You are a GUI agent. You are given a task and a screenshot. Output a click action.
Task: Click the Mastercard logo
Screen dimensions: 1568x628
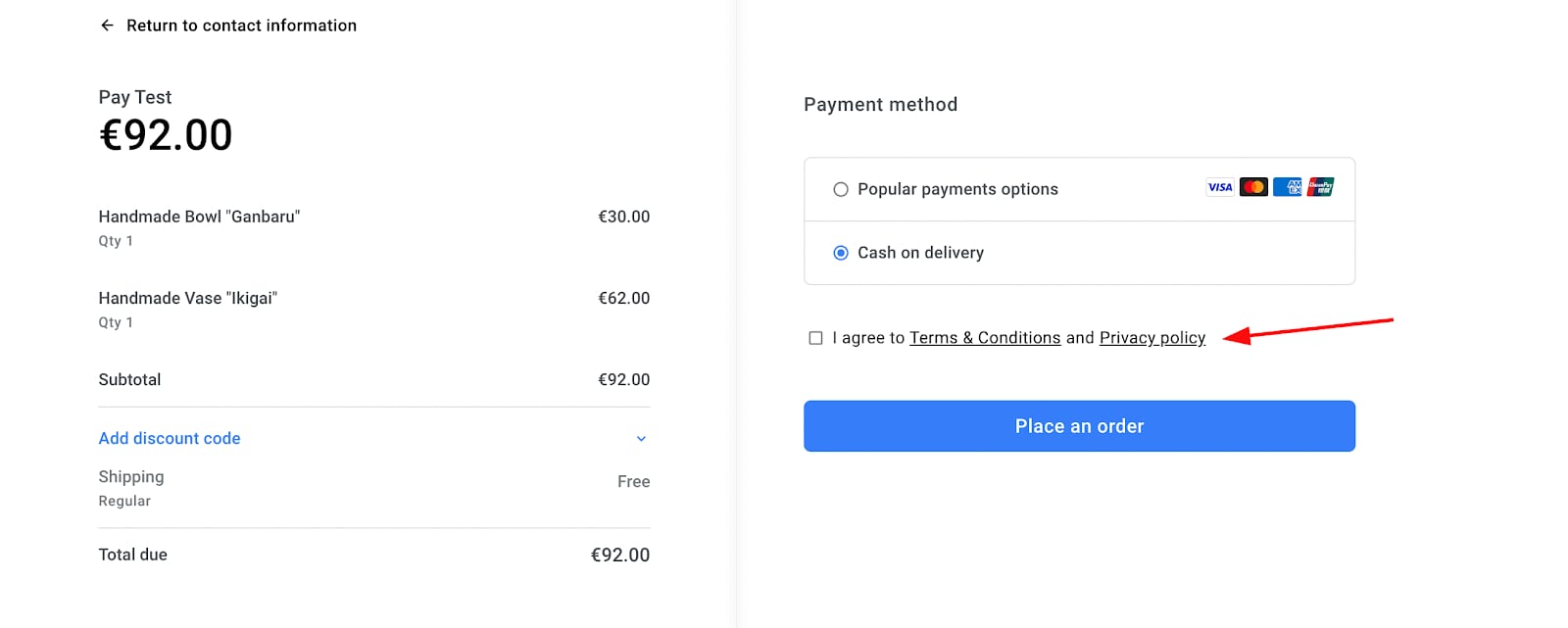(1253, 187)
